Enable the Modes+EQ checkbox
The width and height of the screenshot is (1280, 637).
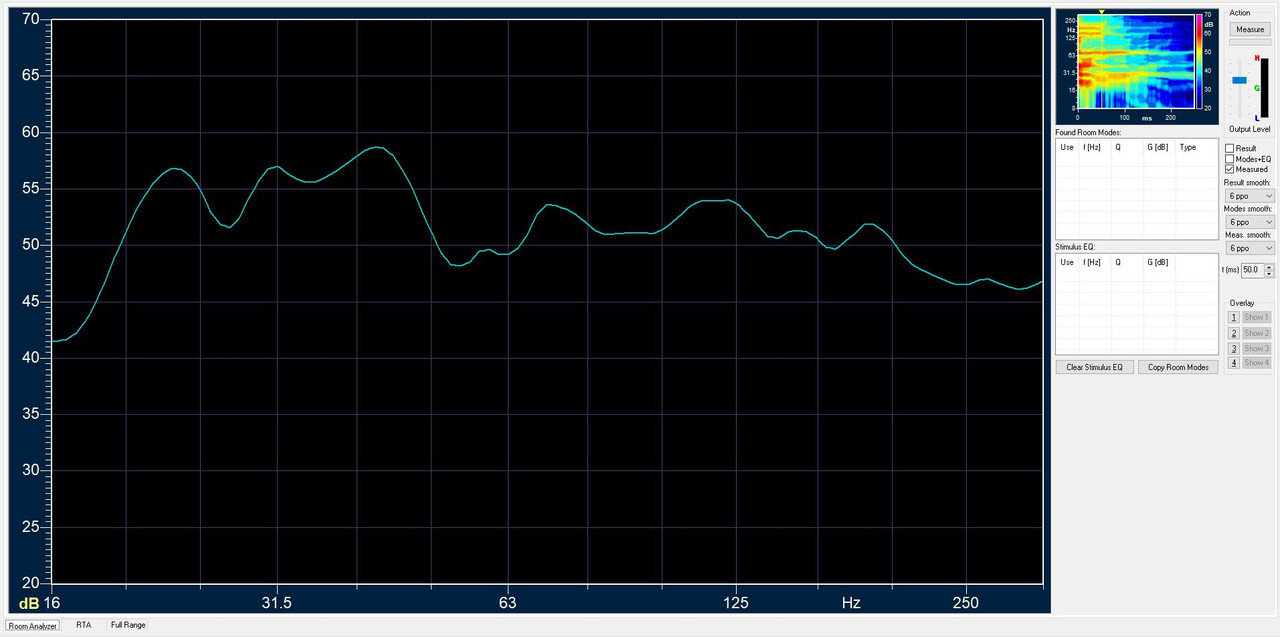point(1230,159)
